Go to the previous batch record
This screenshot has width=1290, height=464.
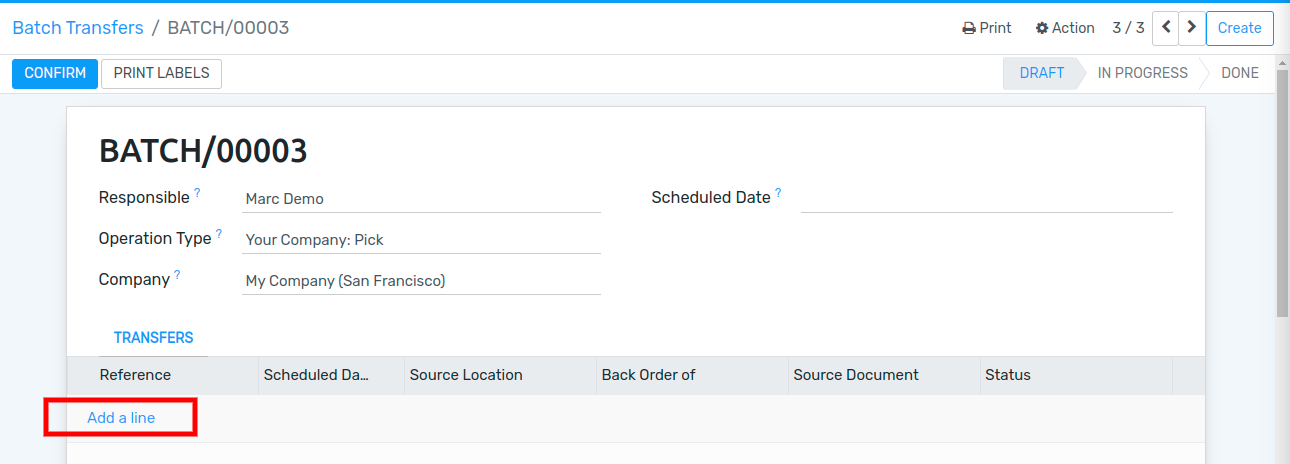(1166, 28)
